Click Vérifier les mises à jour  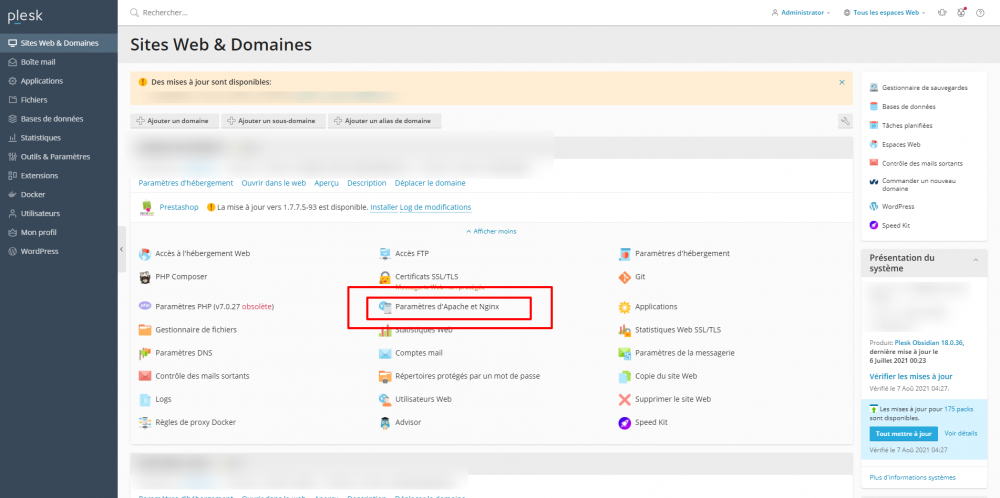point(911,376)
